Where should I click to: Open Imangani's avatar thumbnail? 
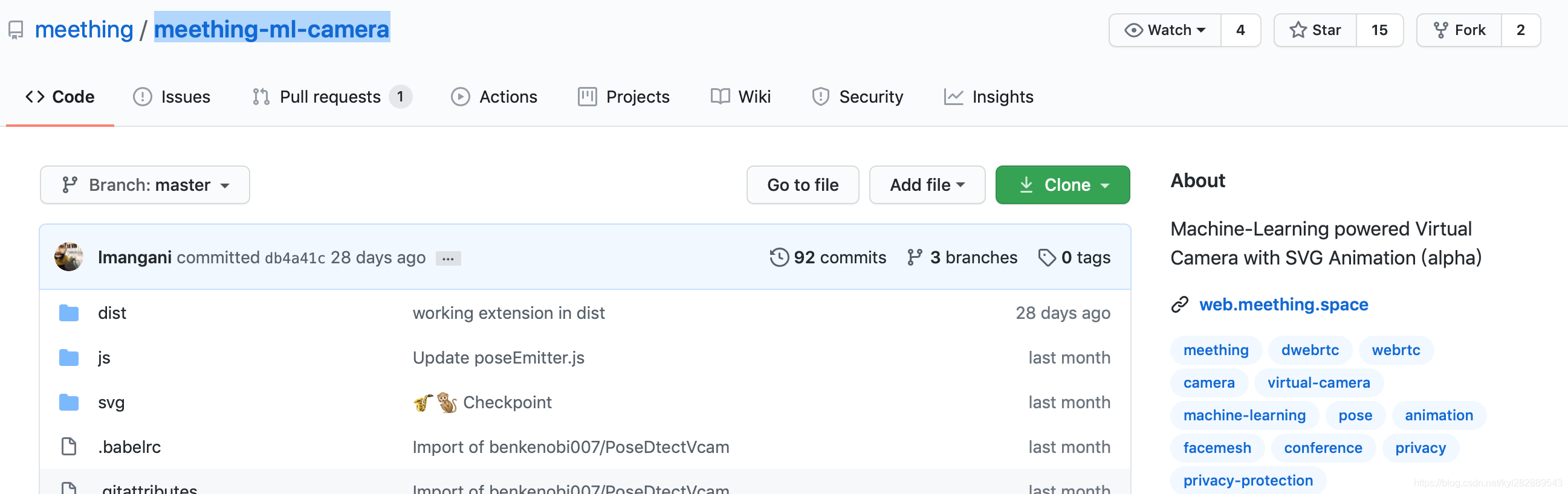point(69,257)
